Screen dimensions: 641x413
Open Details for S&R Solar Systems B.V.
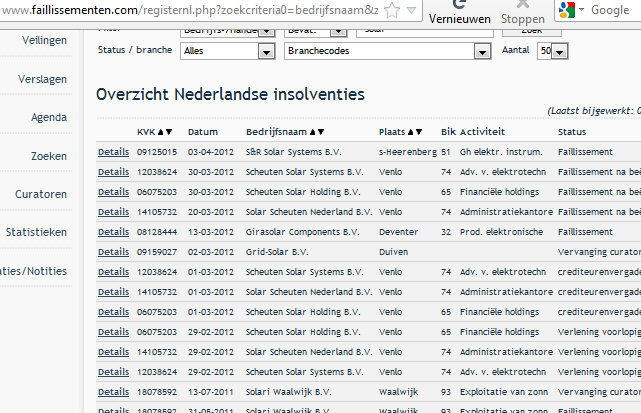point(113,152)
